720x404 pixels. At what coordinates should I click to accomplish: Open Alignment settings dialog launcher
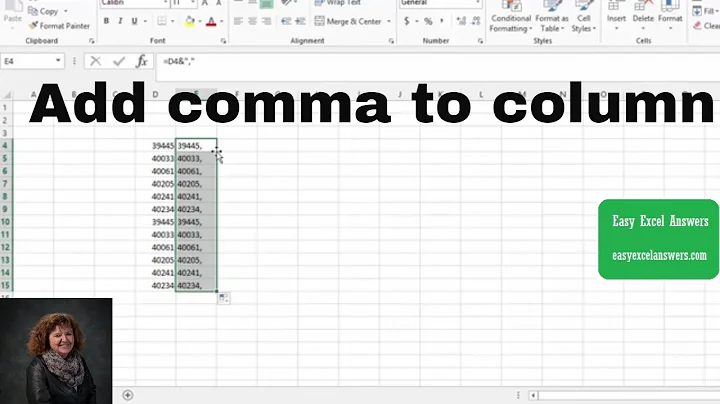click(x=391, y=41)
